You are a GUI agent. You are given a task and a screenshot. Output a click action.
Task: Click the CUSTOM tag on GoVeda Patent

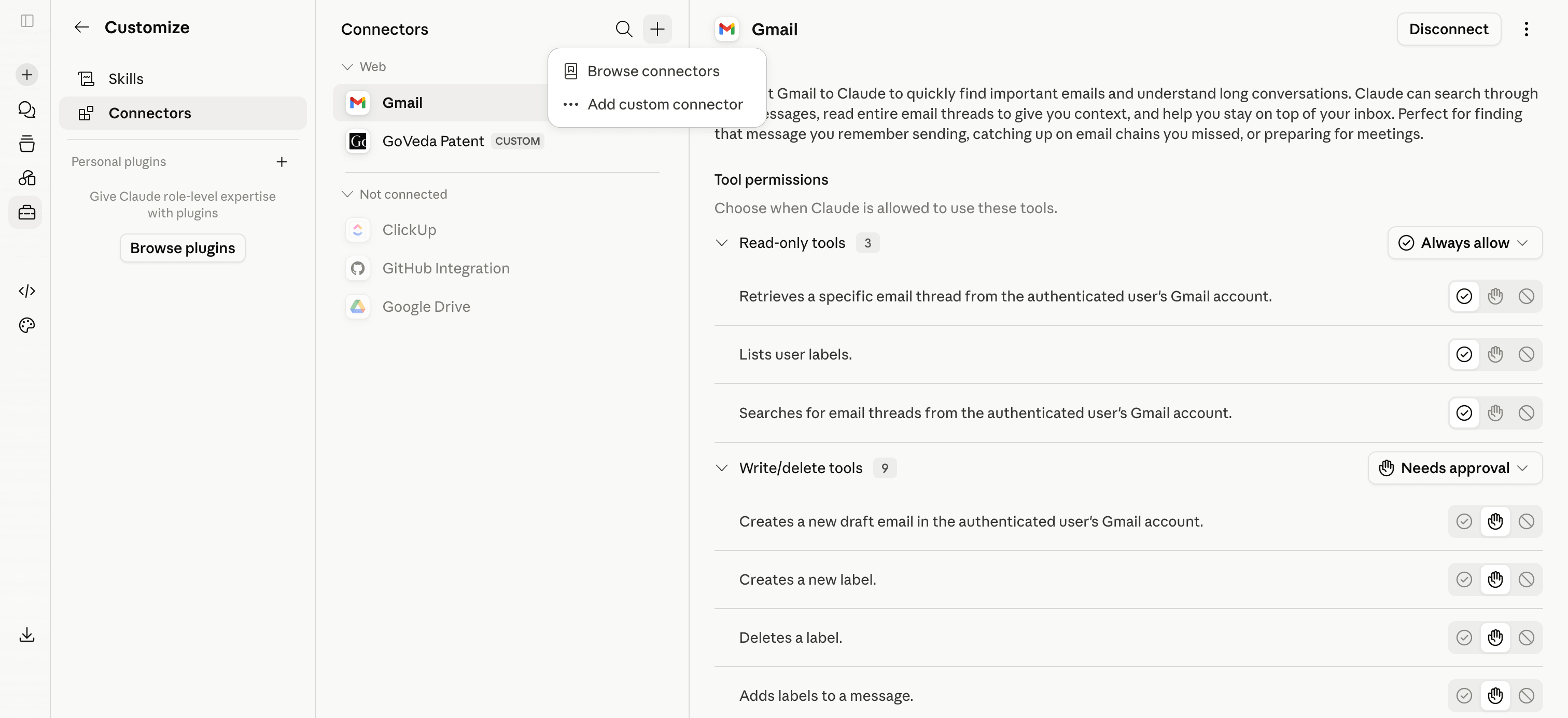point(517,141)
